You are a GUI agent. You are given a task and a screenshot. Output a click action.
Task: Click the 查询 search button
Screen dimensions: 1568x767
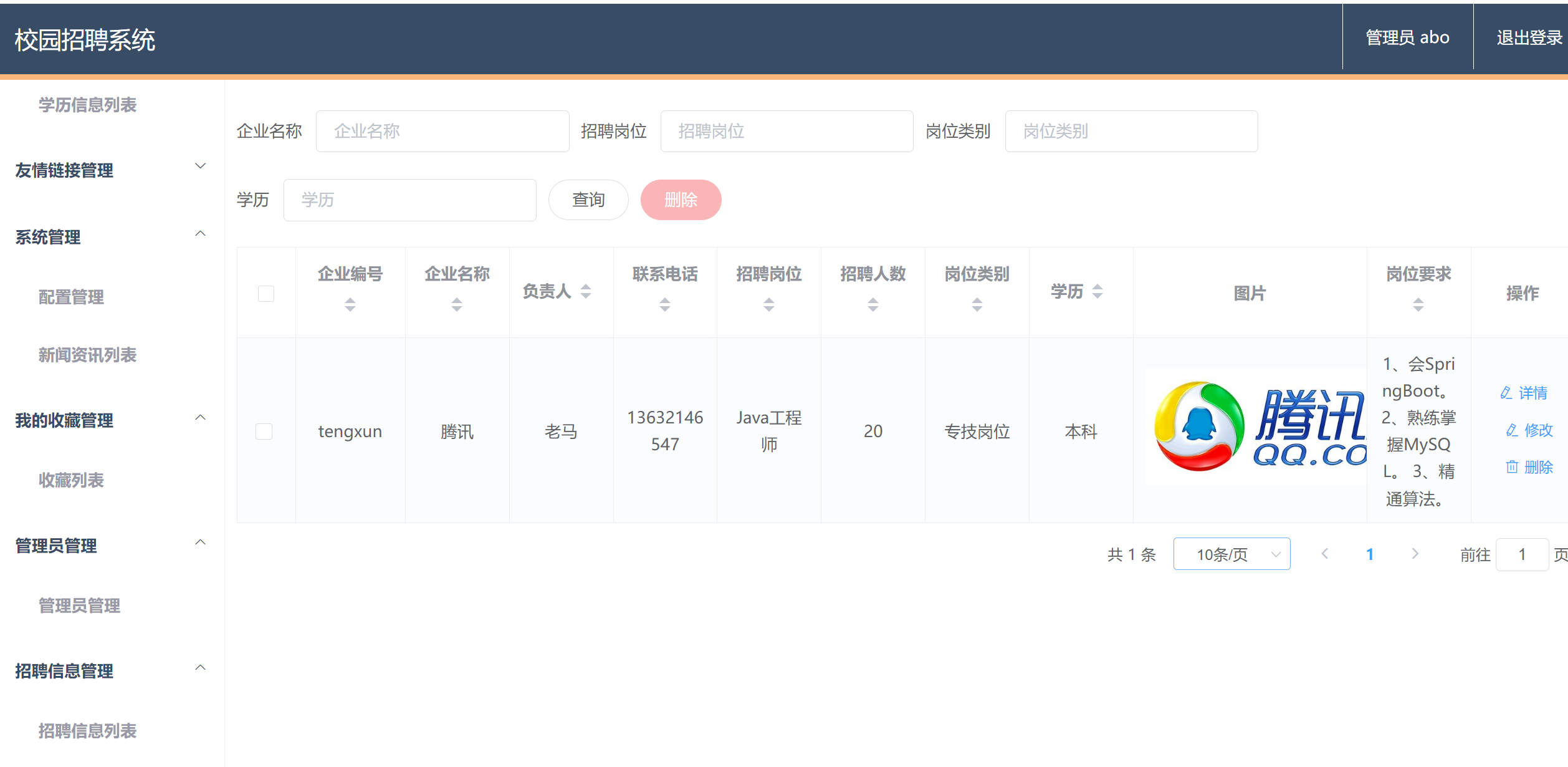(x=588, y=200)
